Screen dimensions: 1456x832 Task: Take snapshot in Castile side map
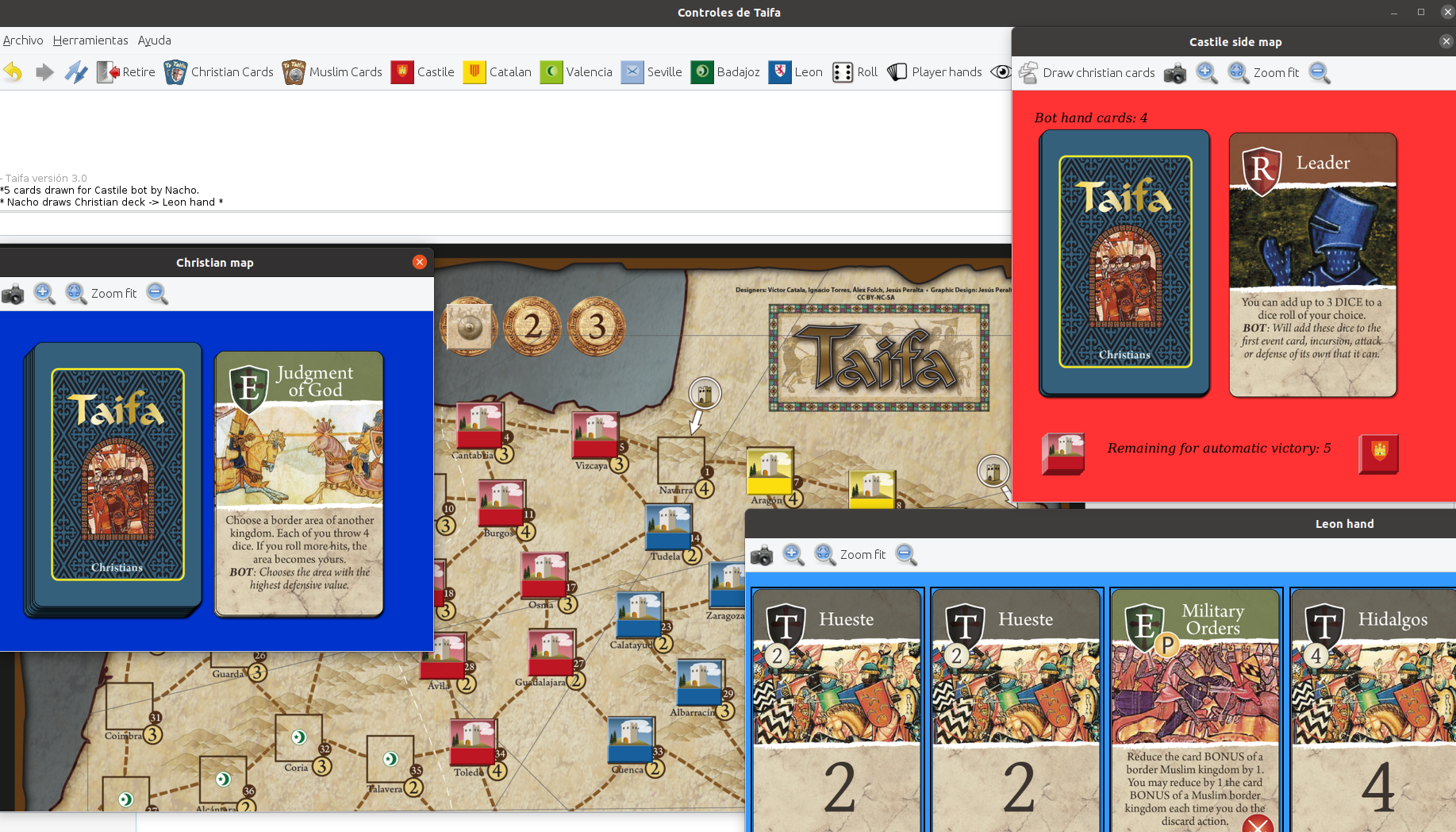[x=1175, y=73]
